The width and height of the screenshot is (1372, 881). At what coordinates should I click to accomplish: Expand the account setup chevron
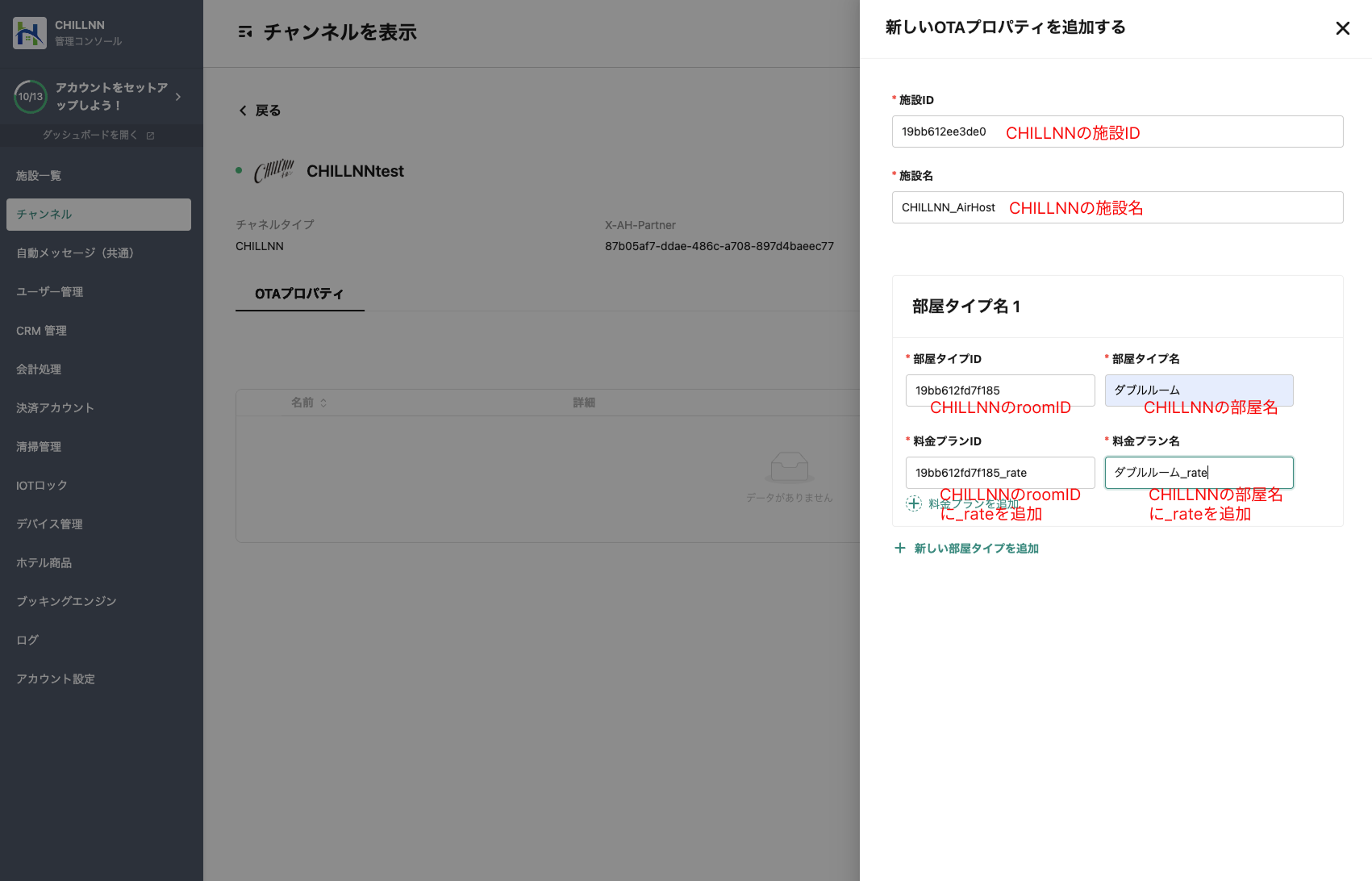178,97
